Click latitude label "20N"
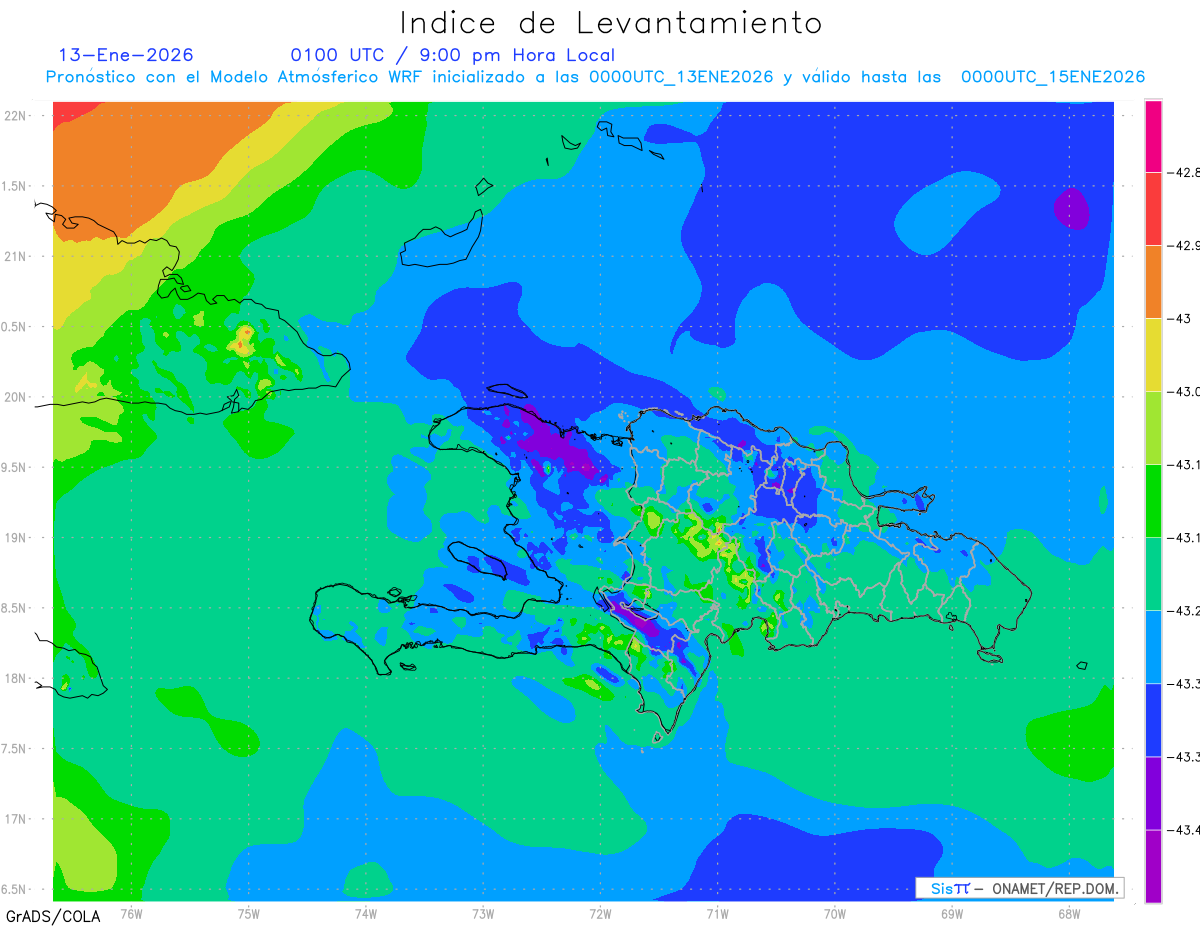The height and width of the screenshot is (927, 1200). 17,397
